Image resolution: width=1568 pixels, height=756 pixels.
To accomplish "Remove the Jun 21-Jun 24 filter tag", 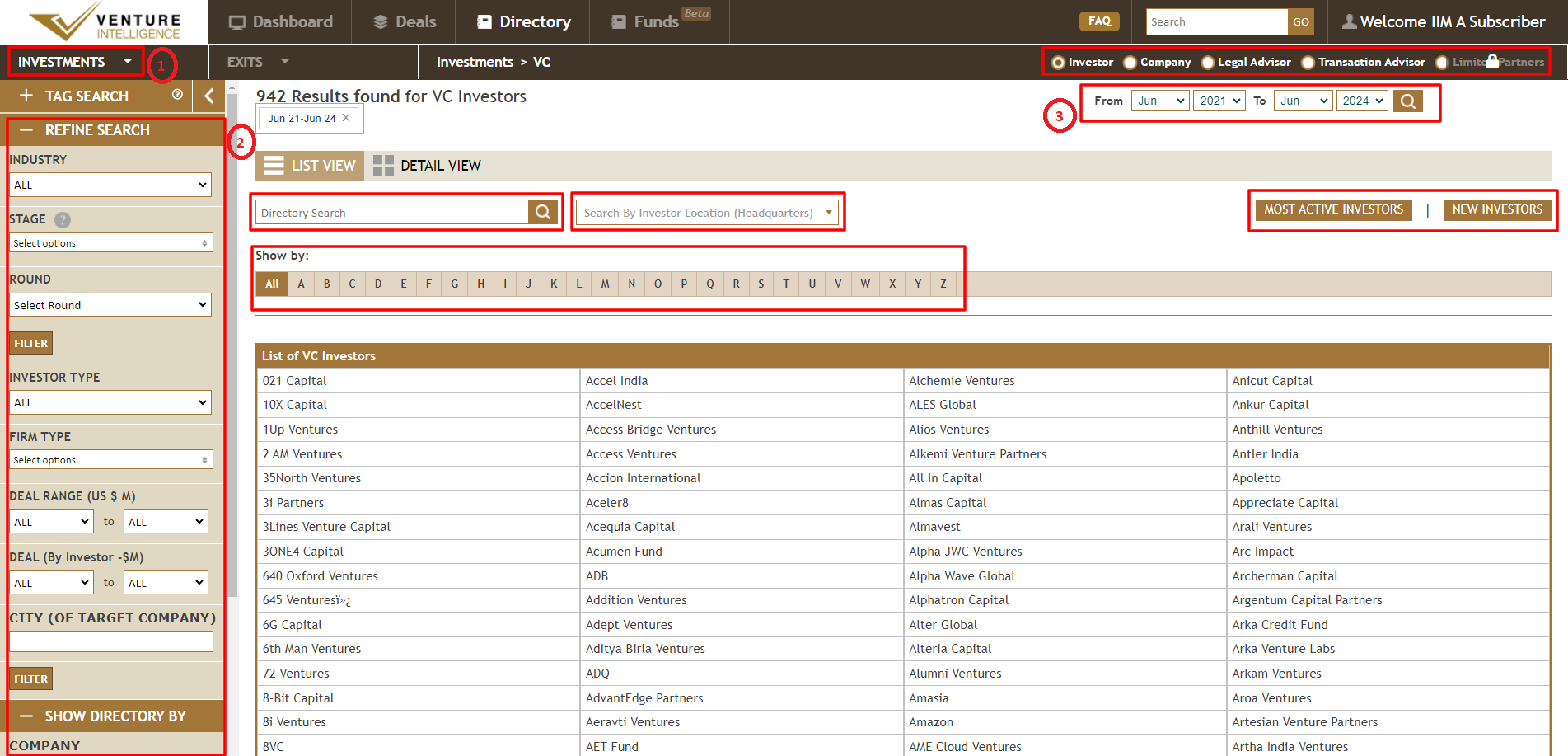I will point(346,118).
